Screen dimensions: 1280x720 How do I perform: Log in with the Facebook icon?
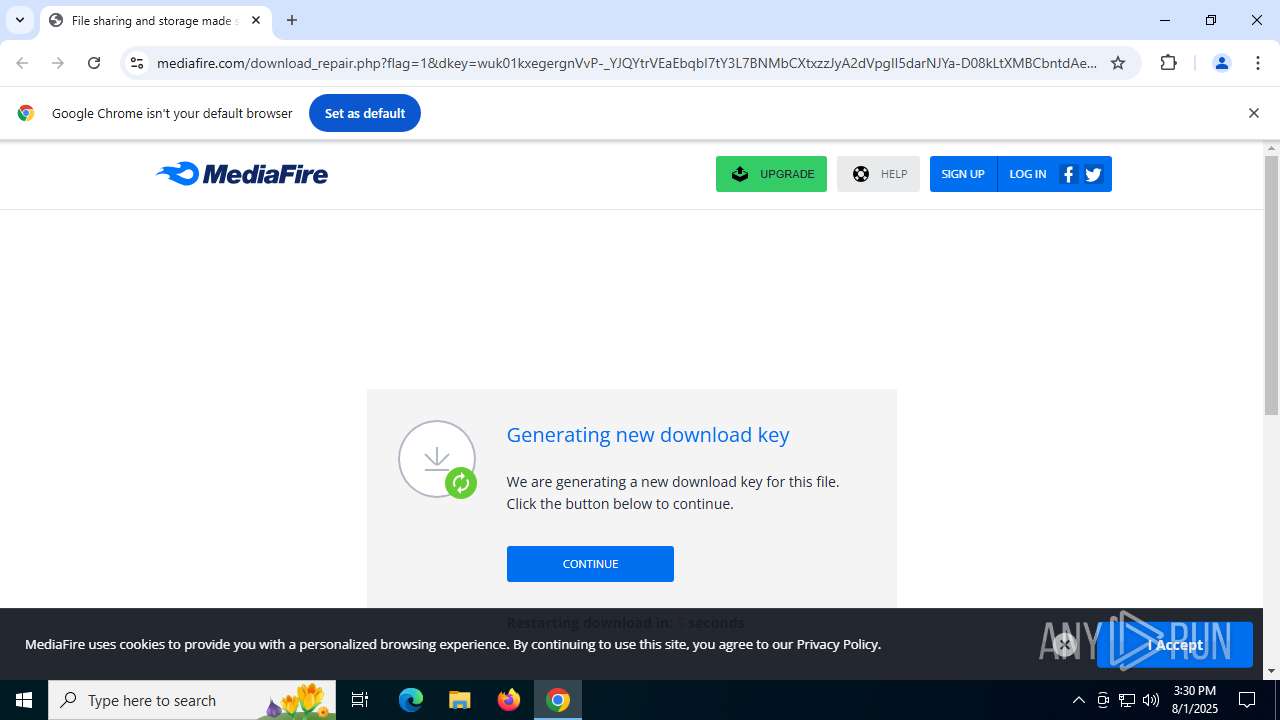(1068, 174)
